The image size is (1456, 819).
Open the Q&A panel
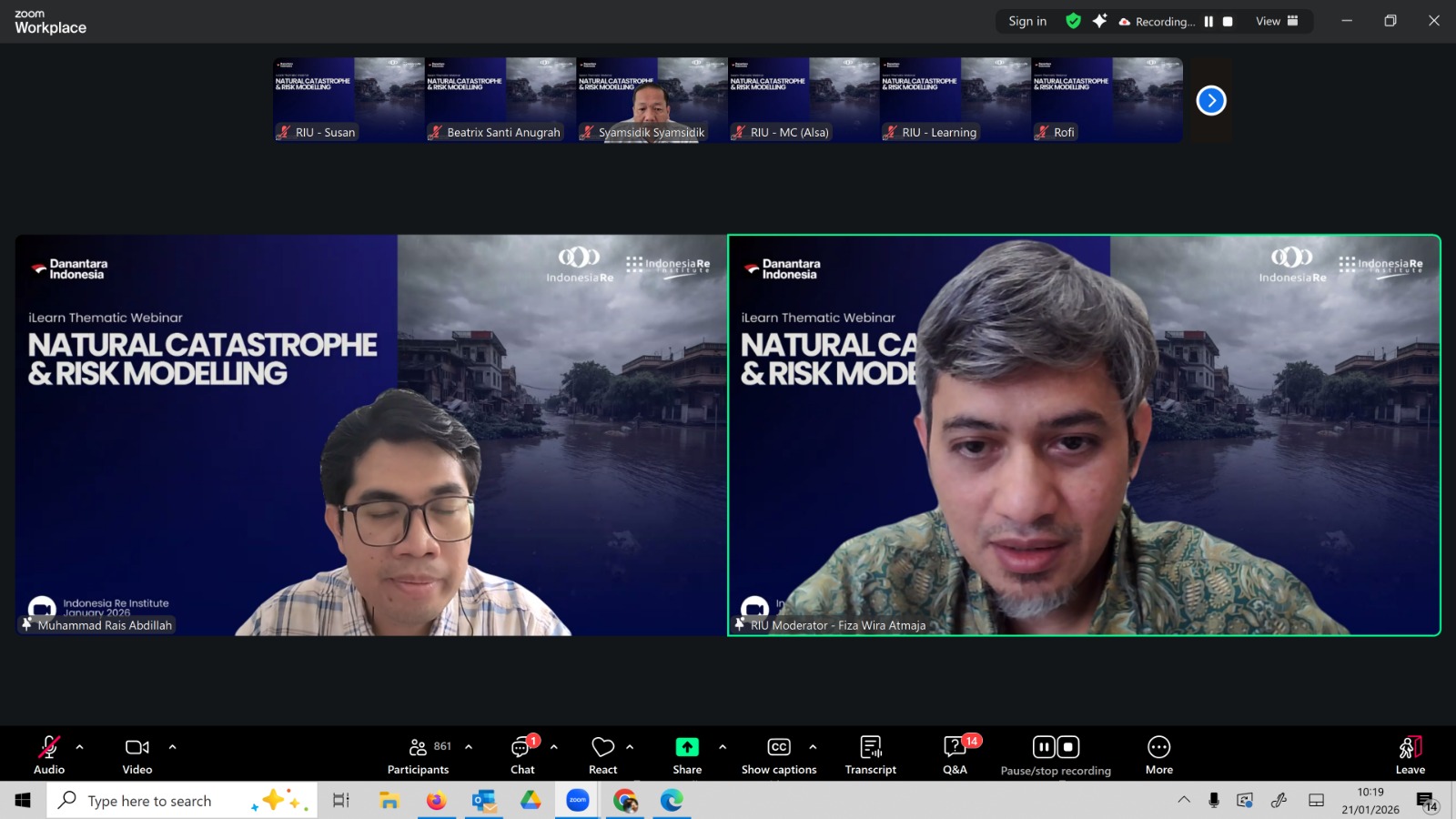pyautogui.click(x=955, y=755)
